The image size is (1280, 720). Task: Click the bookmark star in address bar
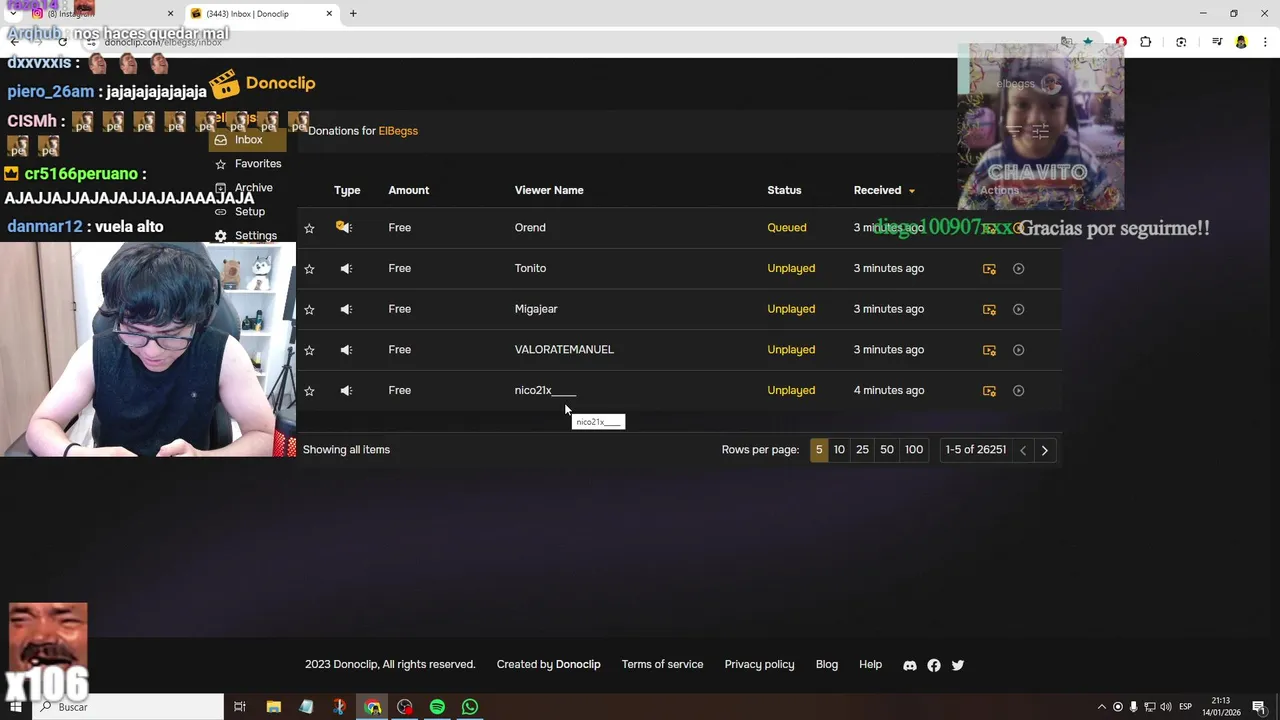(1088, 42)
